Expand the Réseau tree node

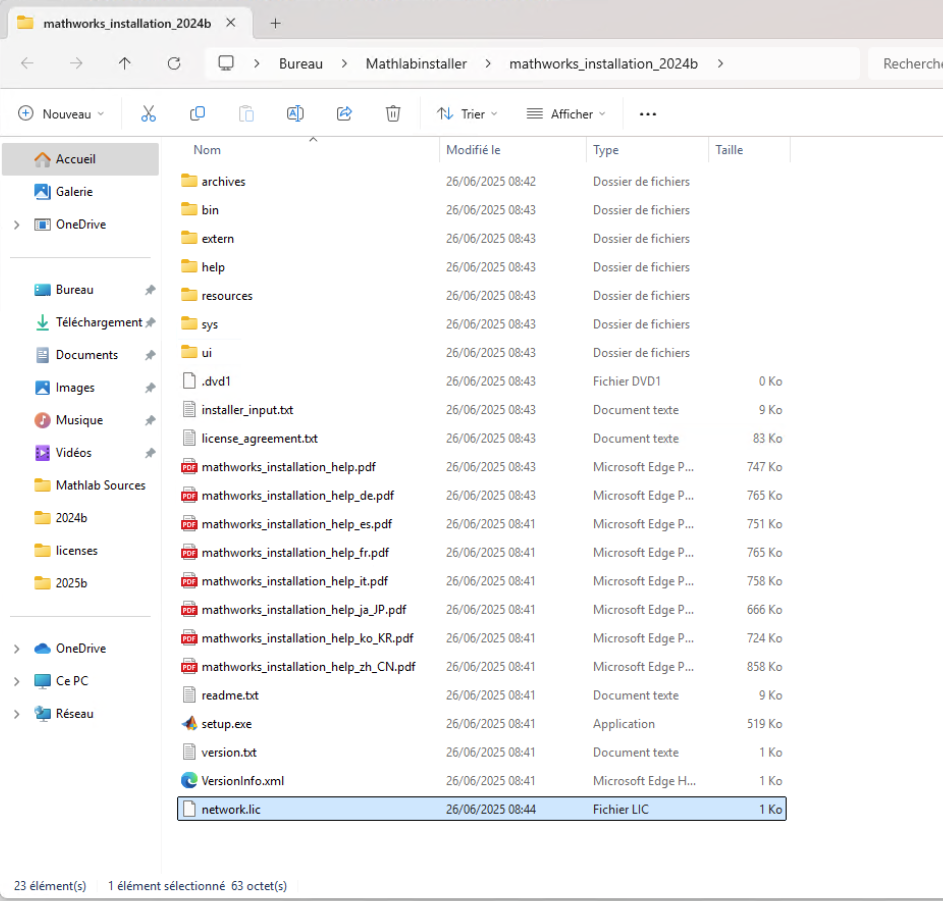coord(17,713)
